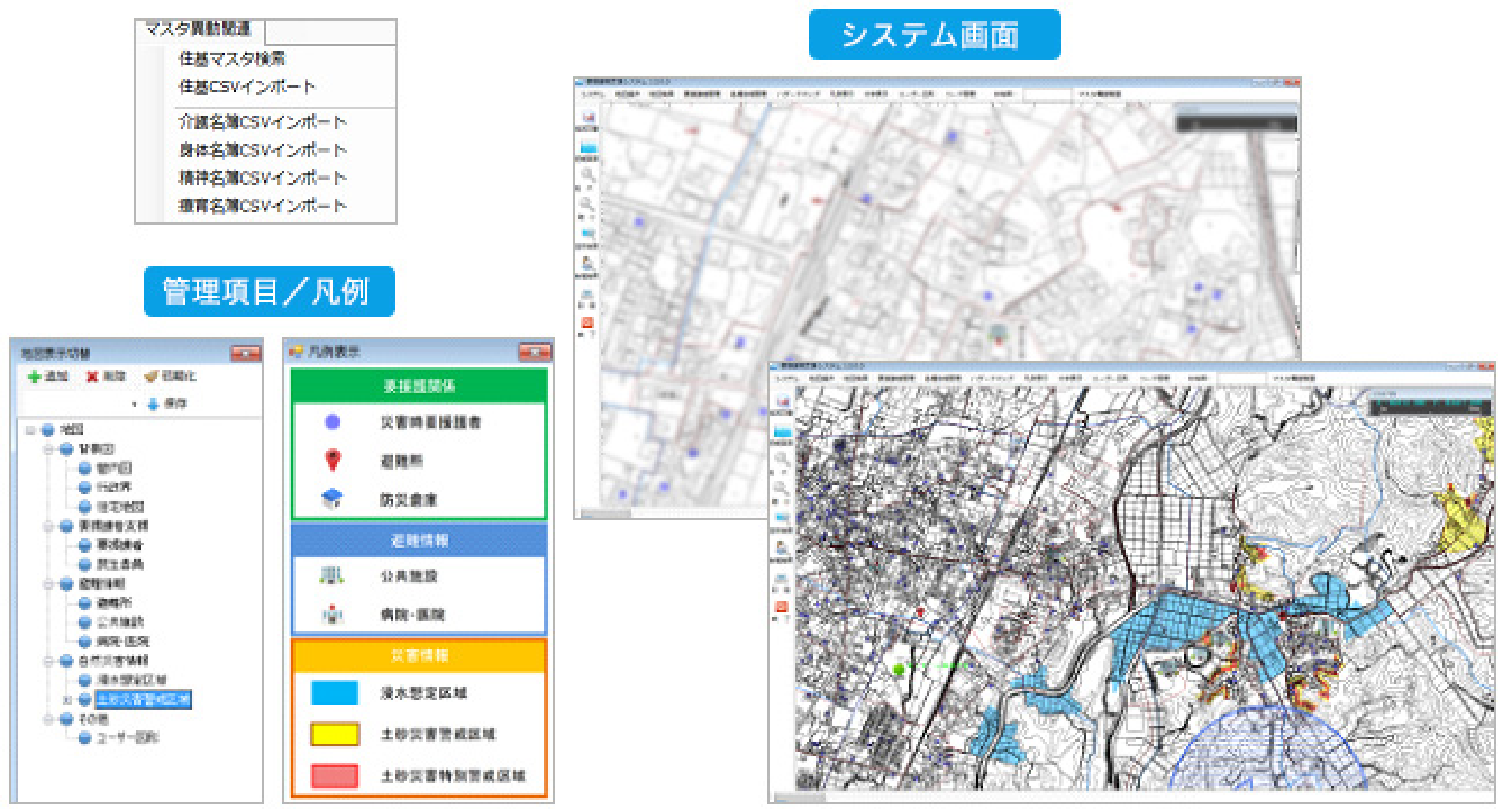Collapse the root 地図 tree node

[x=30, y=430]
